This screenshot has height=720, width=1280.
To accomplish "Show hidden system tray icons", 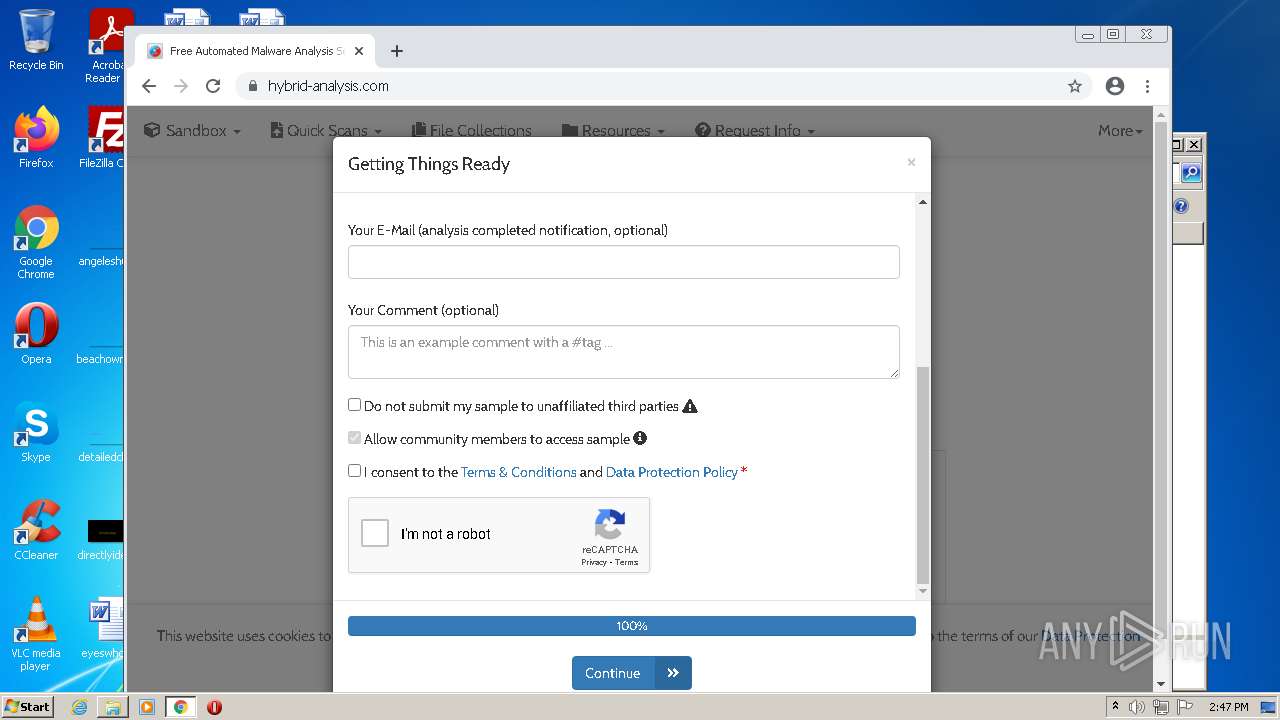I will click(x=1116, y=707).
